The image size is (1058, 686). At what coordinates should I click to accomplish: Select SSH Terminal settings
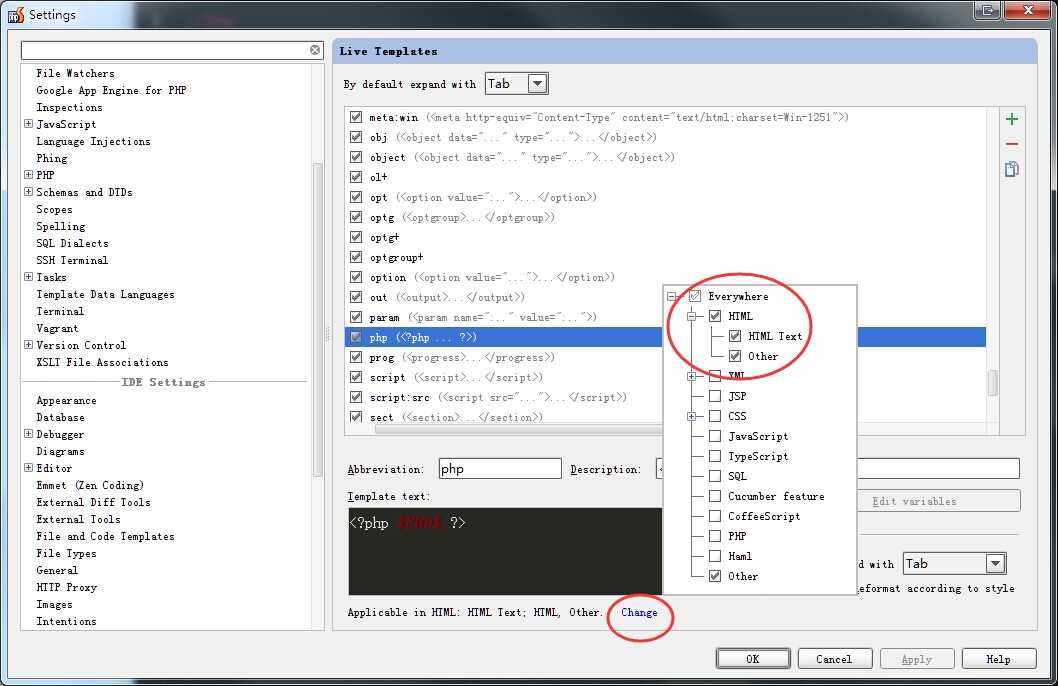coord(72,260)
